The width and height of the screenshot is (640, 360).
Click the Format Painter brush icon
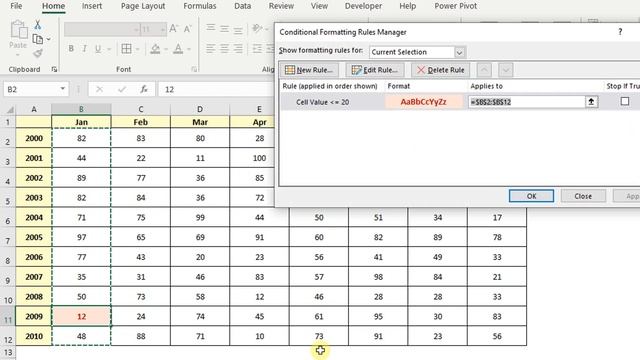tap(38, 53)
